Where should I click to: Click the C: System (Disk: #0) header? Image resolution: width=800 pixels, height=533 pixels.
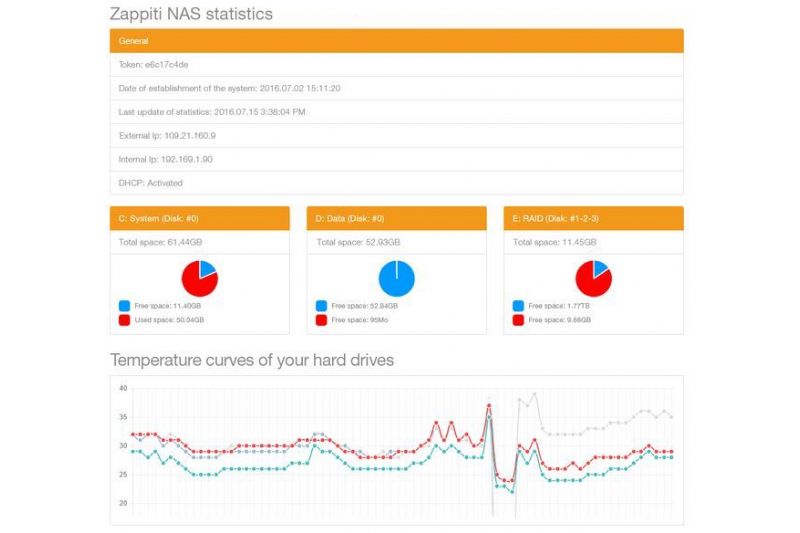pos(199,218)
